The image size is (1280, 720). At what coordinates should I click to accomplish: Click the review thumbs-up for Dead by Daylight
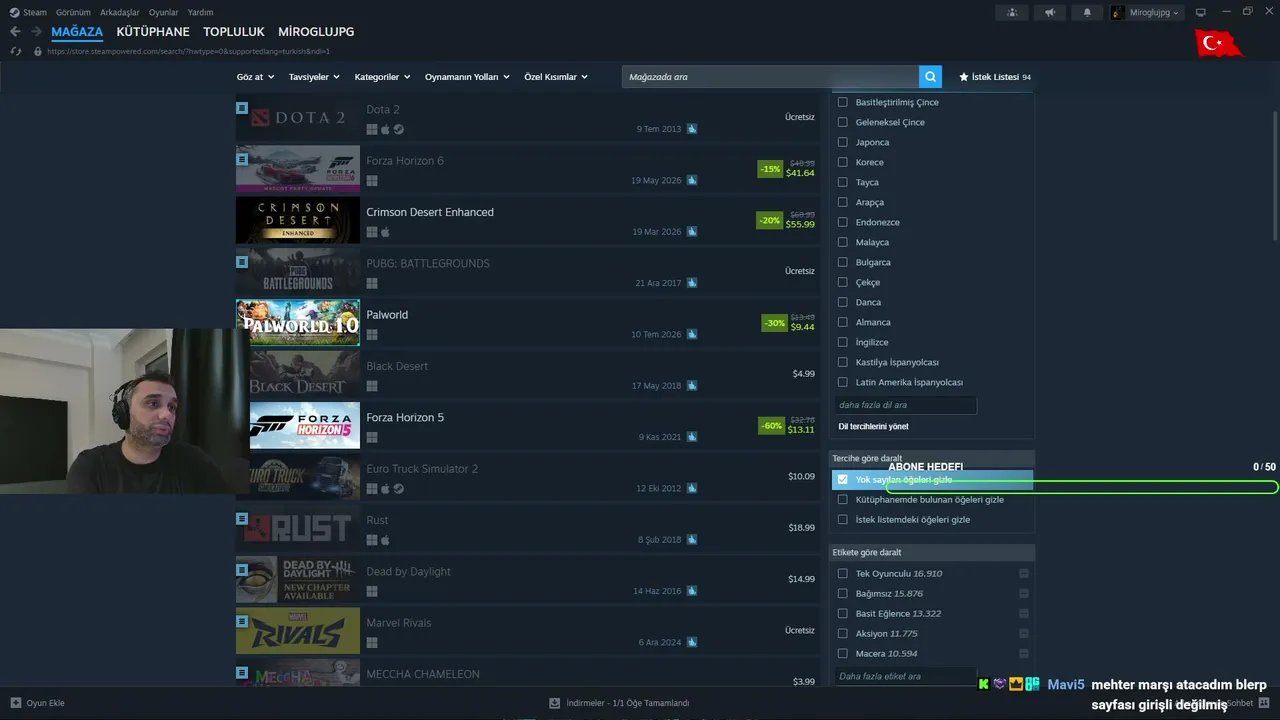[x=692, y=591]
